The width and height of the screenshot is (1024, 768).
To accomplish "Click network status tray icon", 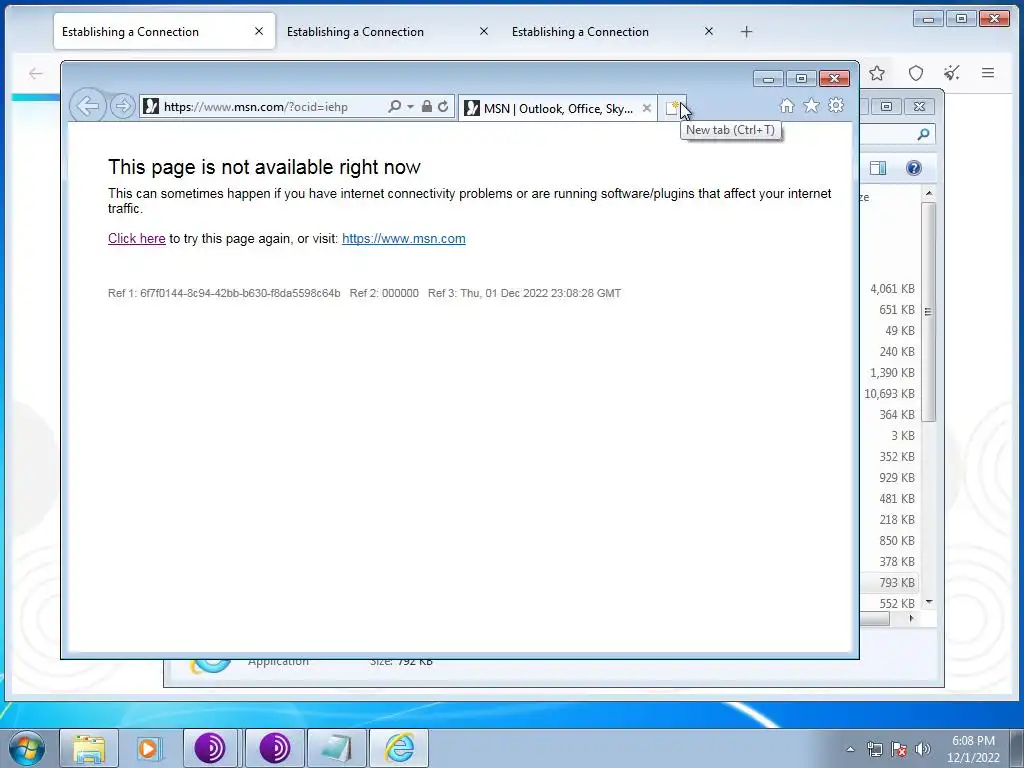I will [x=874, y=749].
